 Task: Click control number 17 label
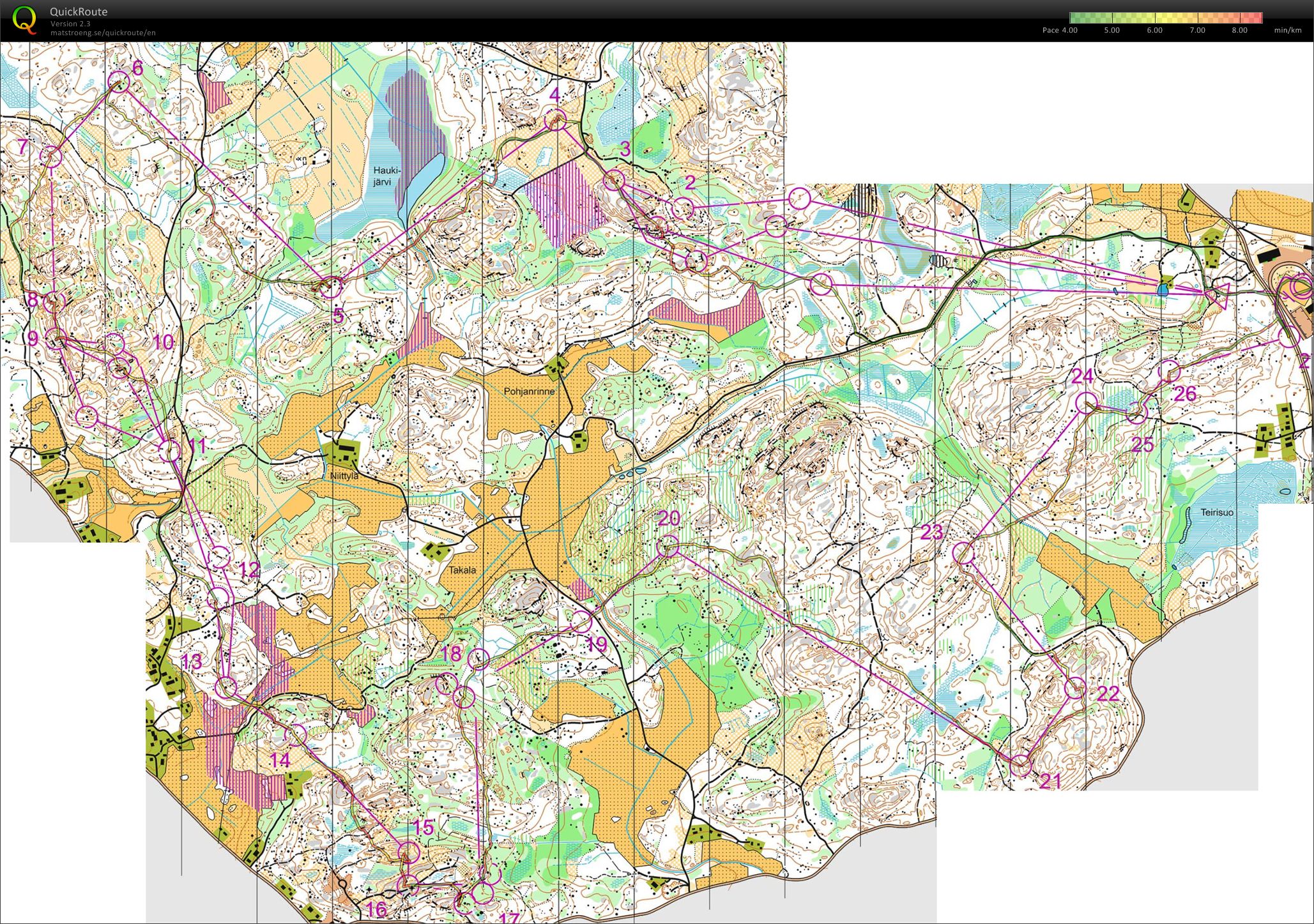(508, 918)
